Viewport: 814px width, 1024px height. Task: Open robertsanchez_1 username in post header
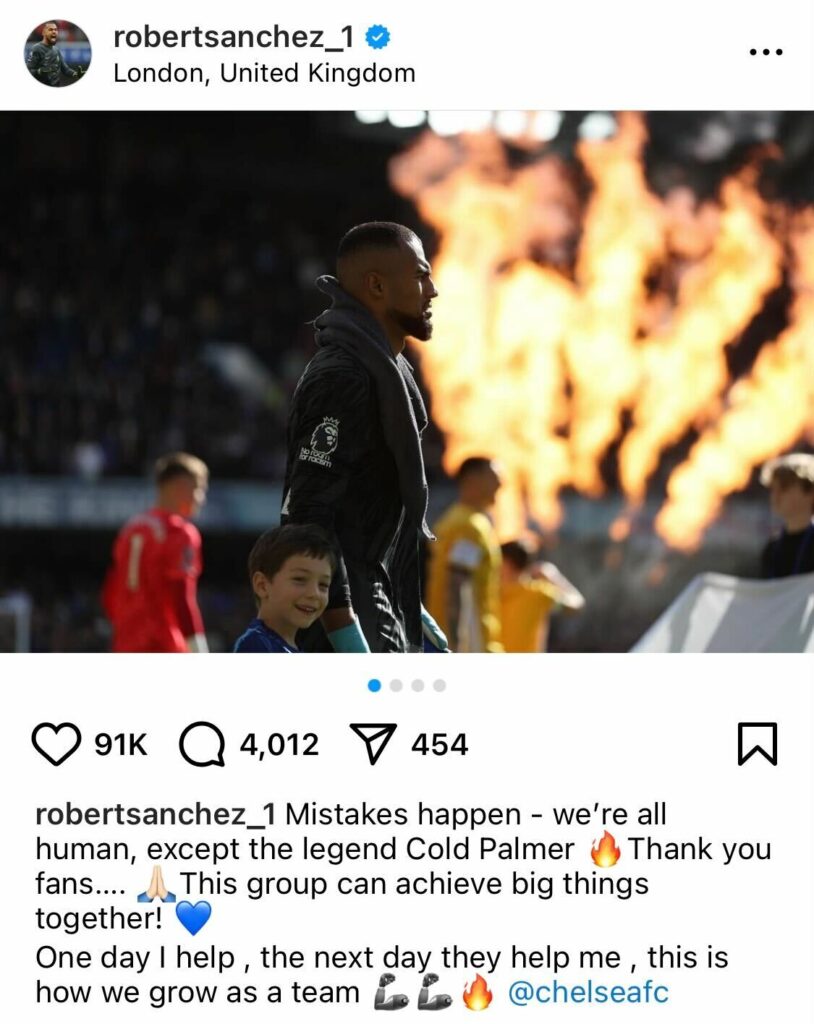tap(233, 37)
